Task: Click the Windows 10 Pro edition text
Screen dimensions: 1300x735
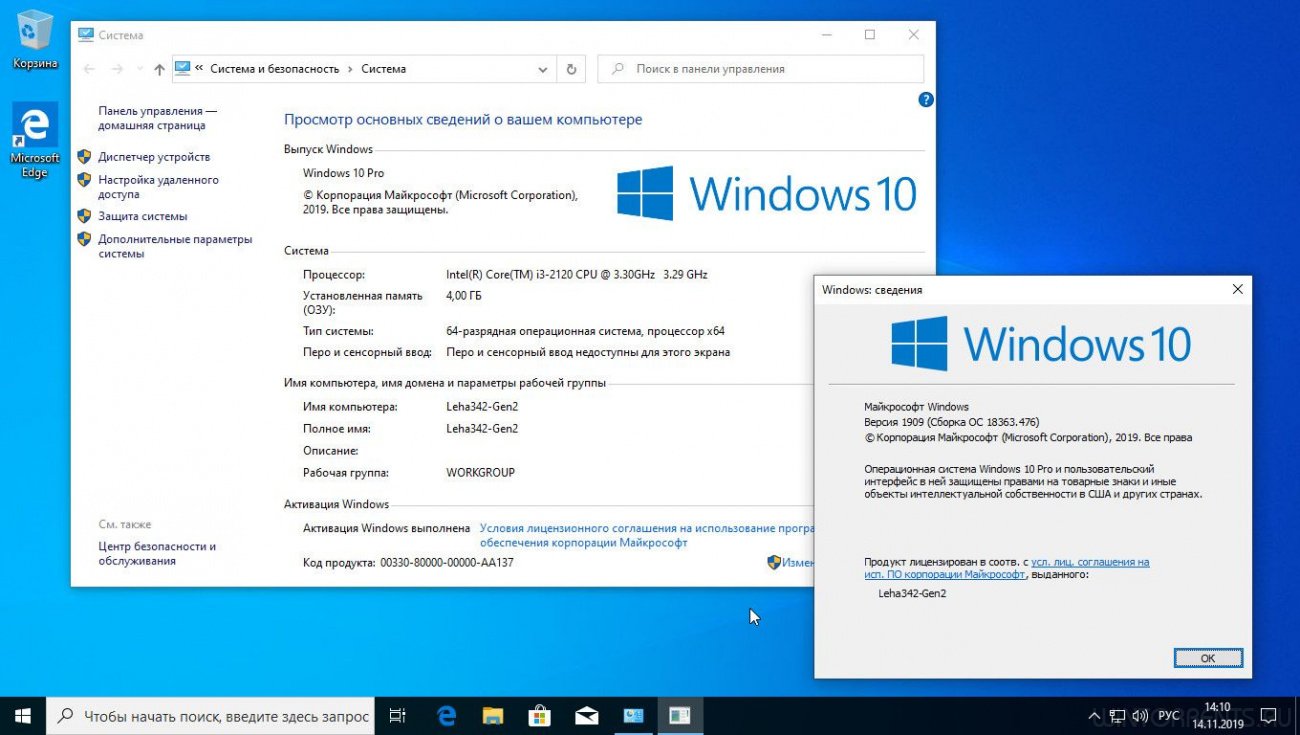Action: point(343,173)
